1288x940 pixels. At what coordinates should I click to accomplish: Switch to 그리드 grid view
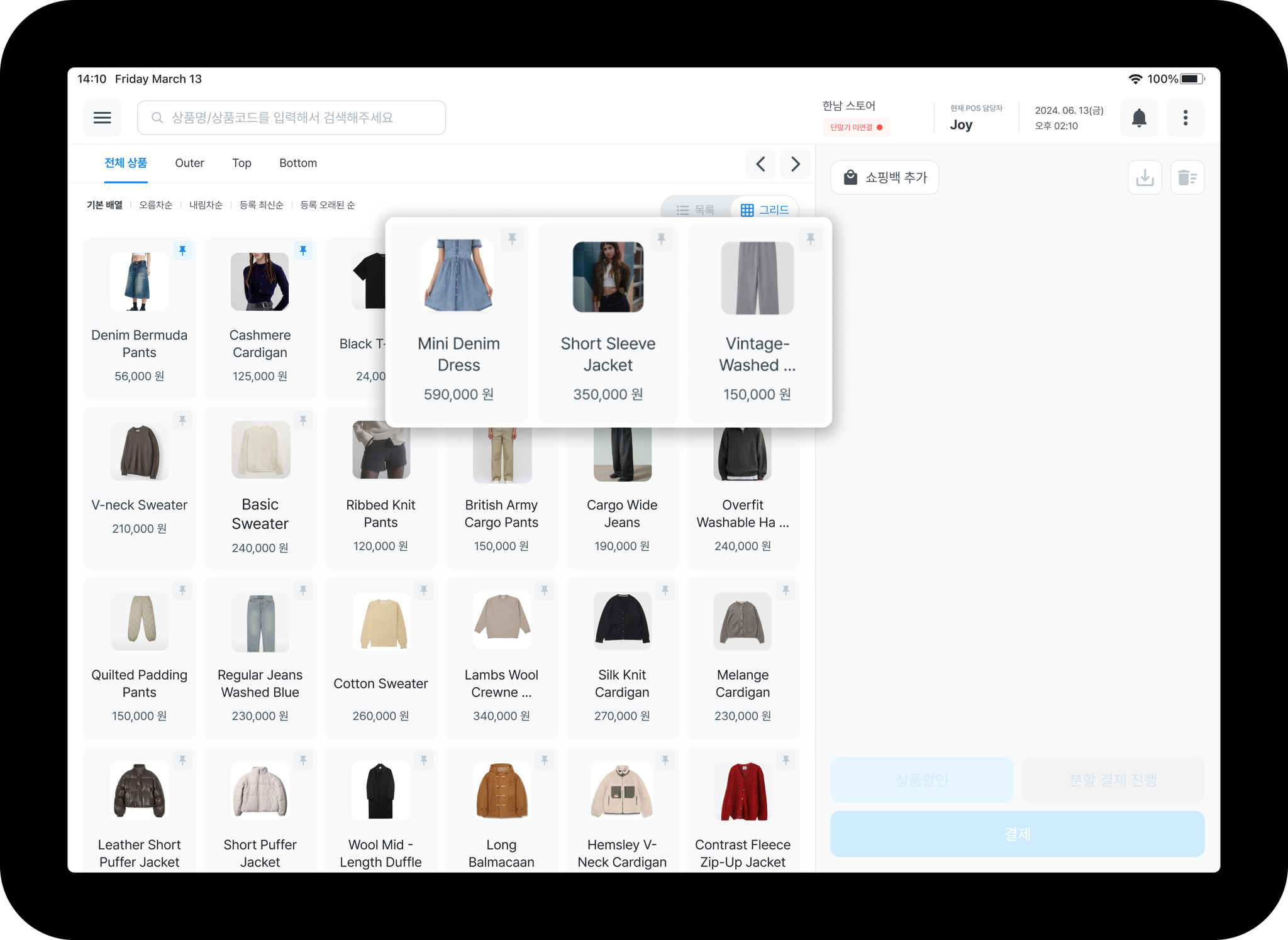pos(765,210)
